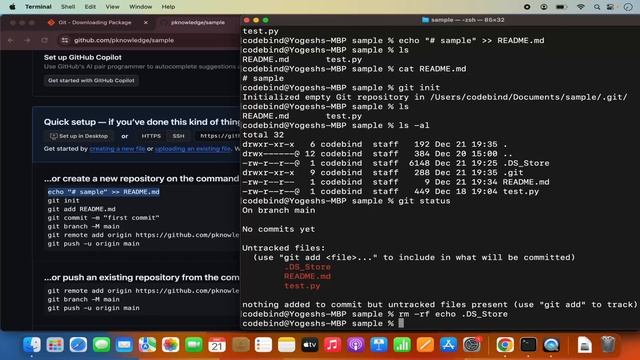Open Podcasts app in dock
This screenshot has width=640, height=360.
coord(356,345)
